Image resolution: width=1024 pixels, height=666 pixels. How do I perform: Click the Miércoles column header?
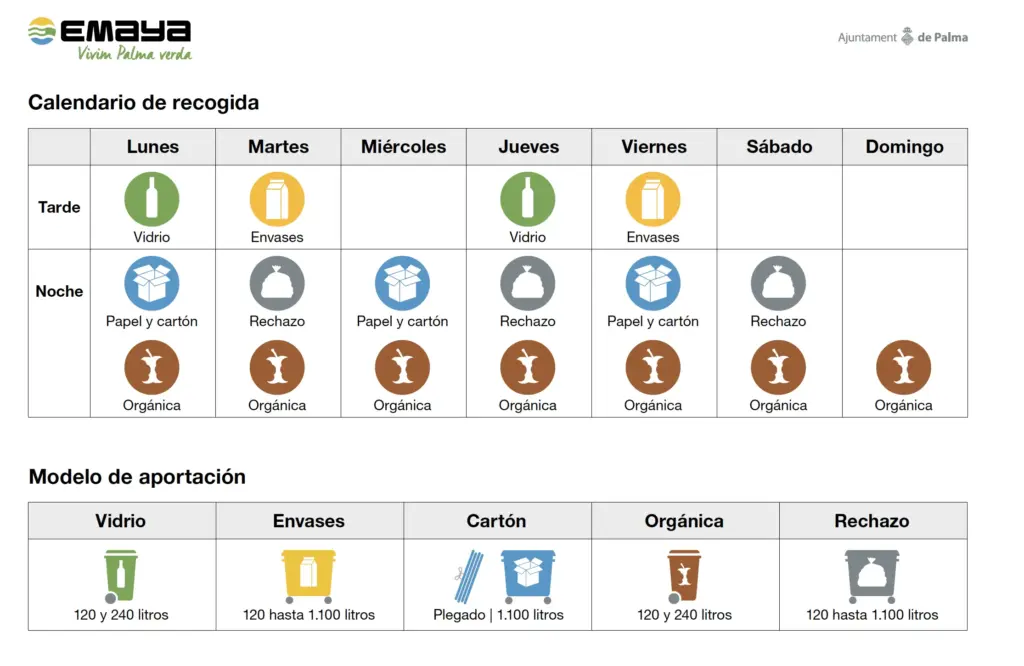tap(403, 147)
